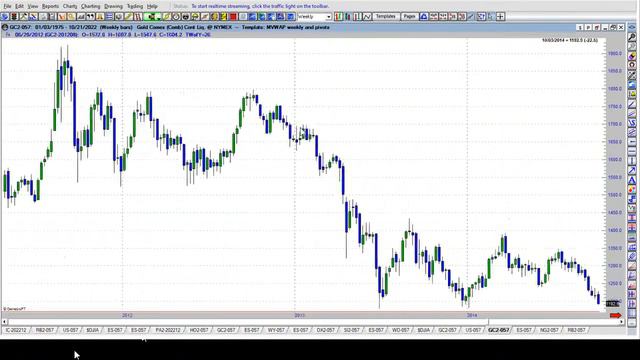Open the Charts menu
This screenshot has width=640, height=360.
click(x=70, y=6)
